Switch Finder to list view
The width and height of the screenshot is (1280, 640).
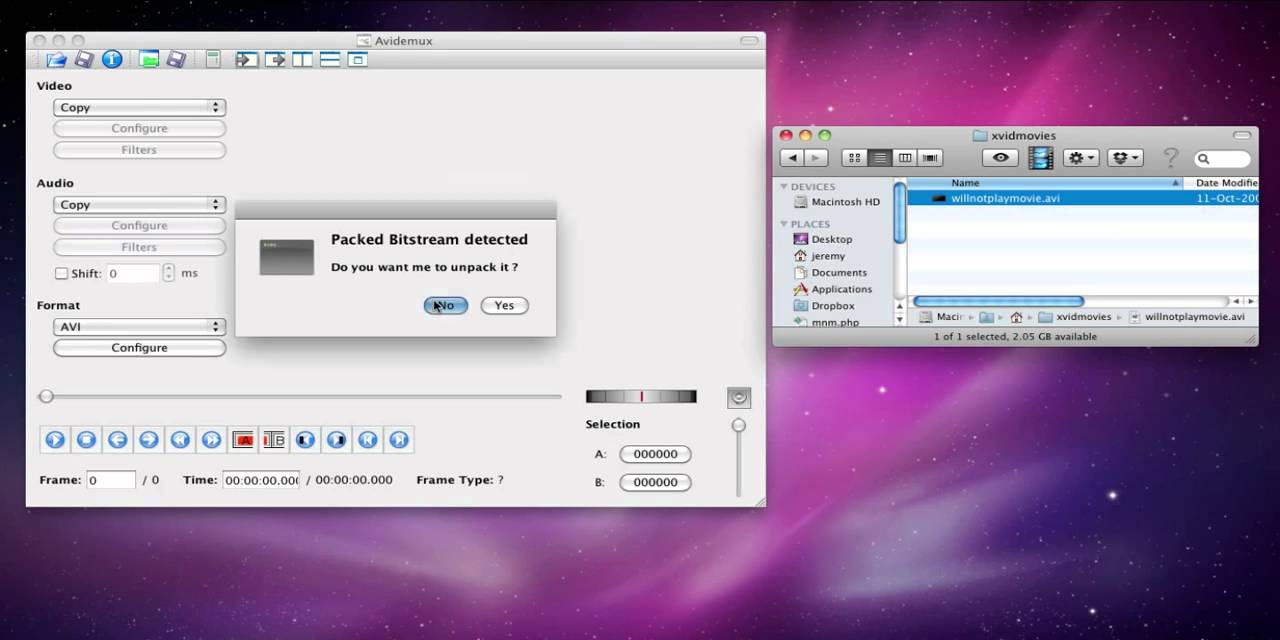point(880,158)
